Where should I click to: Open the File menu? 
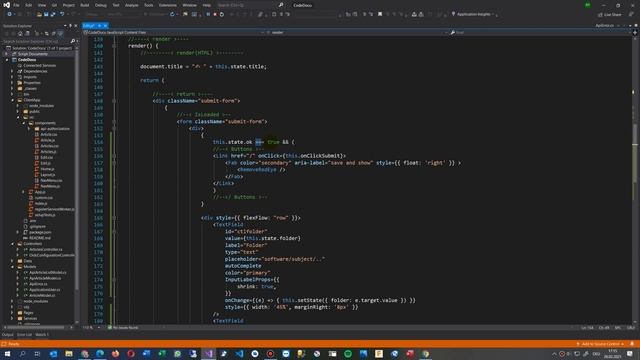pos(16,5)
